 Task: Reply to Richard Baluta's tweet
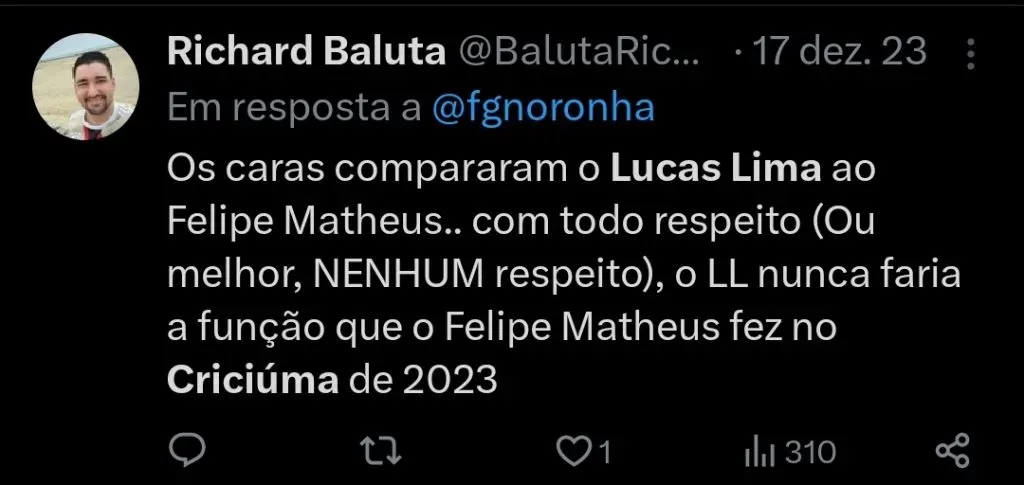[187, 451]
